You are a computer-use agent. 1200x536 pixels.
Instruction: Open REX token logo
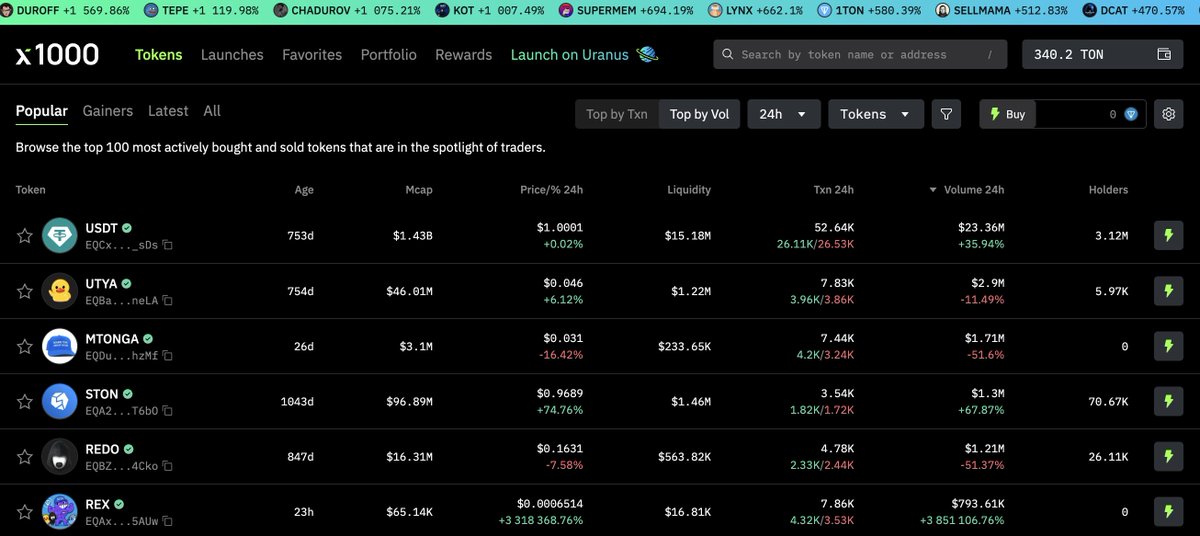[x=60, y=512]
